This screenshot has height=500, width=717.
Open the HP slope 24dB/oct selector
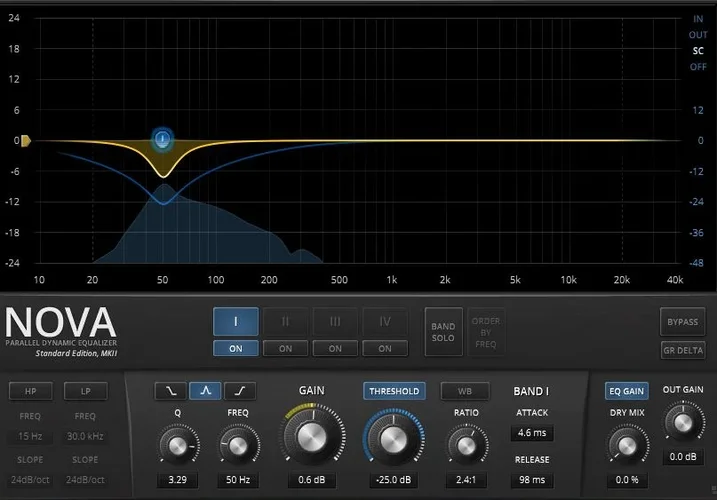(x=30, y=479)
